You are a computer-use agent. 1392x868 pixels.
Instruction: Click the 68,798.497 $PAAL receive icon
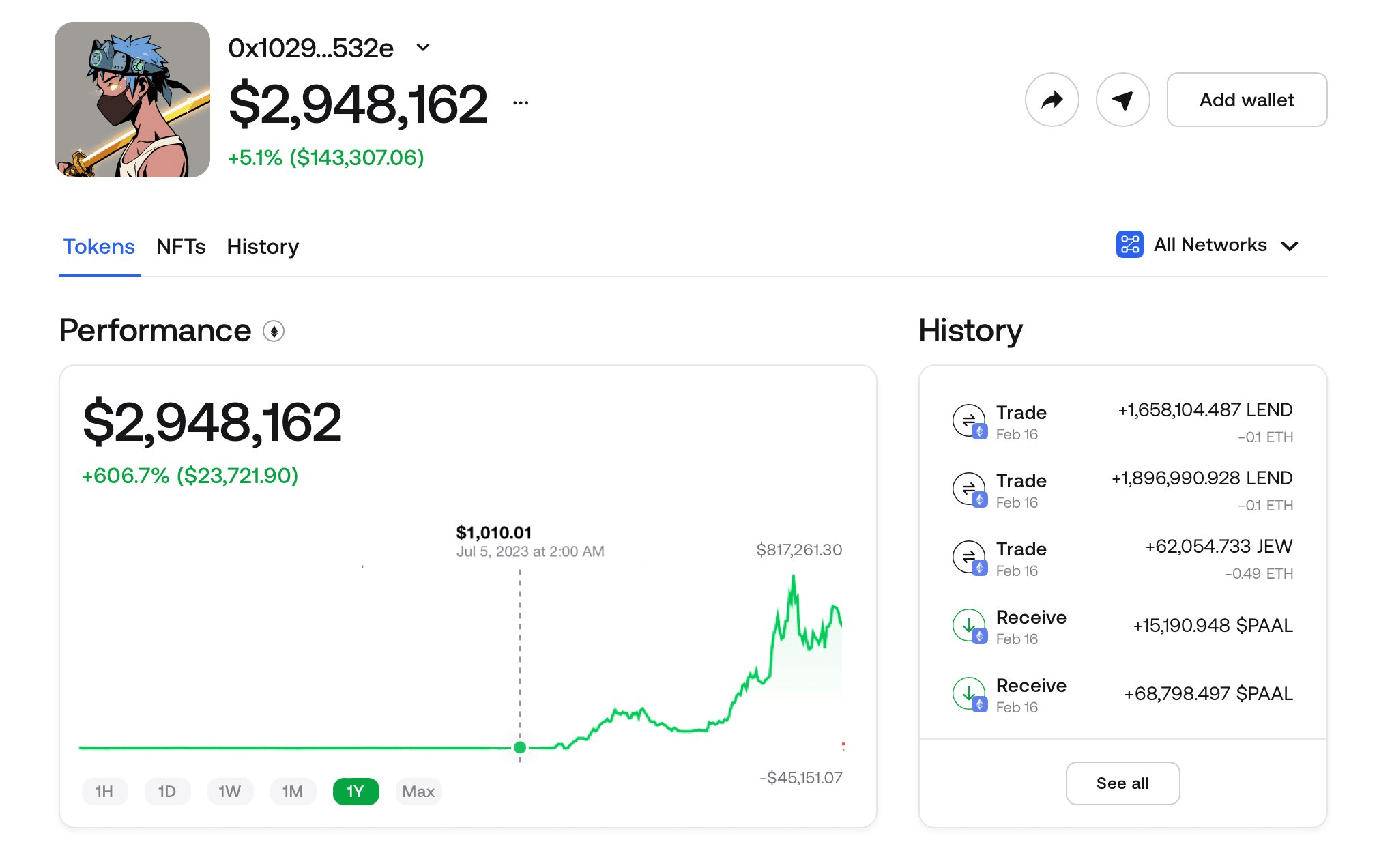point(969,694)
